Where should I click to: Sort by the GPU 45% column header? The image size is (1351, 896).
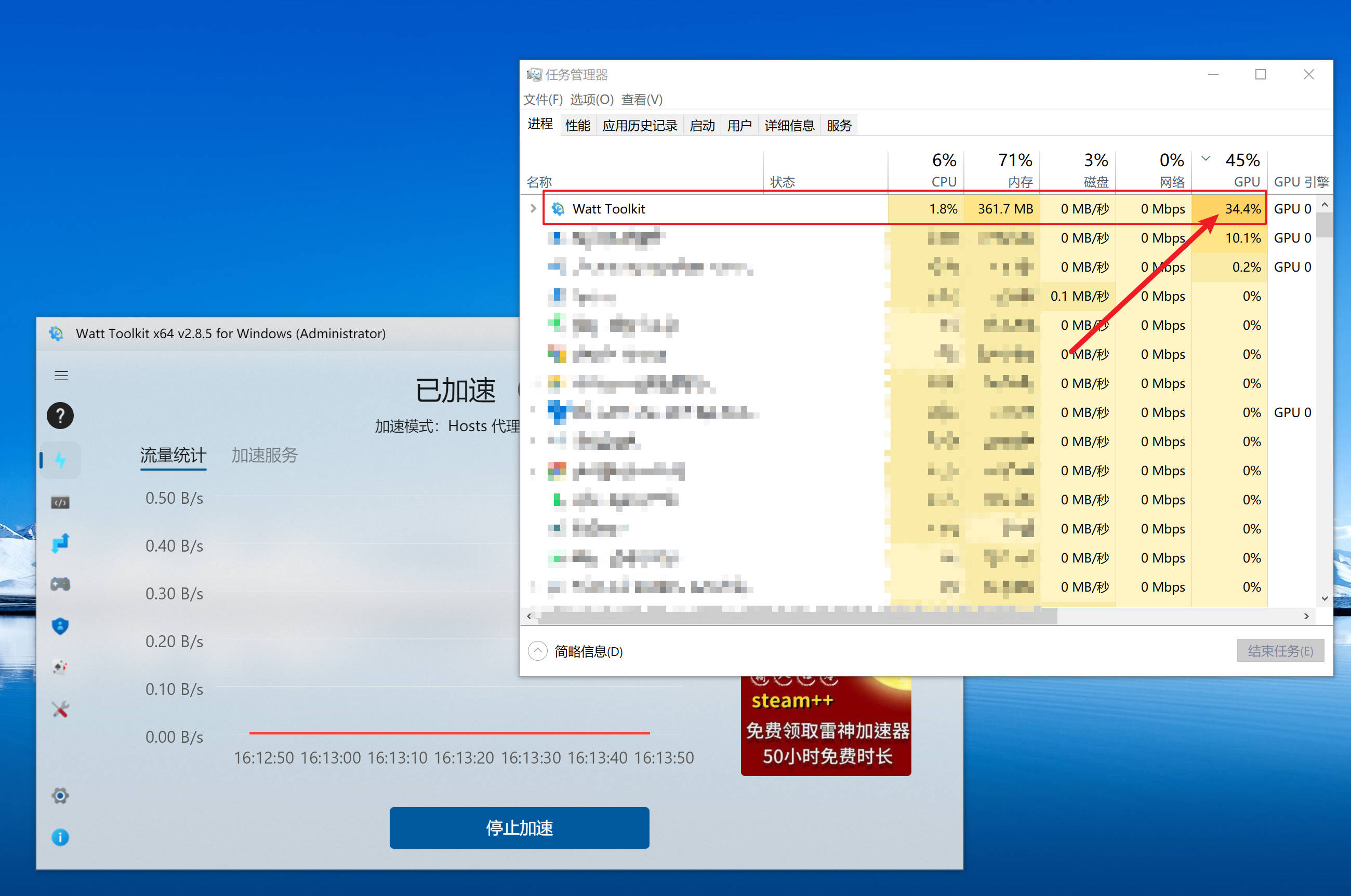tap(1230, 170)
